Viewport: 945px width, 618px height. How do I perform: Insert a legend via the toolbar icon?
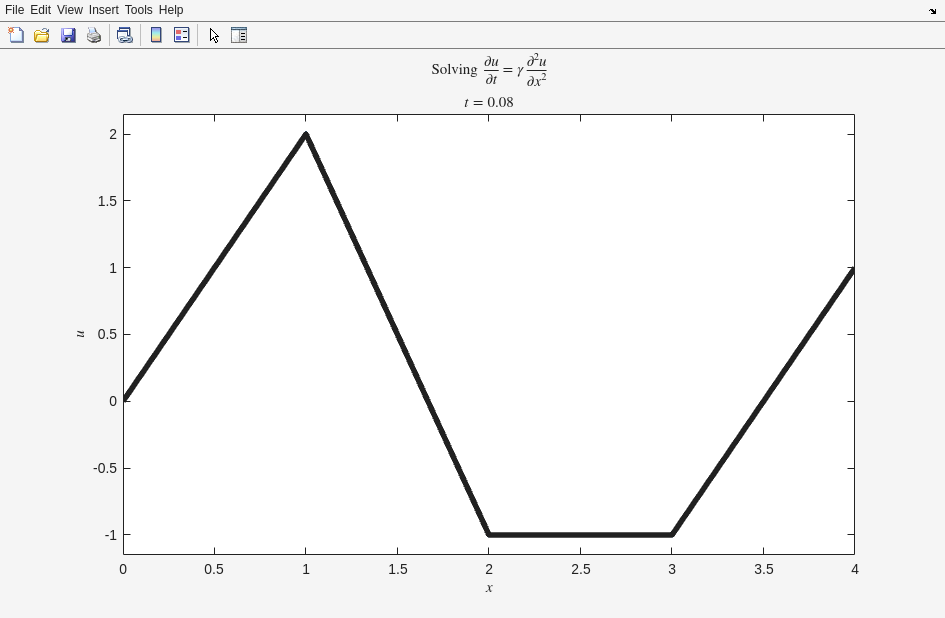pyautogui.click(x=182, y=35)
